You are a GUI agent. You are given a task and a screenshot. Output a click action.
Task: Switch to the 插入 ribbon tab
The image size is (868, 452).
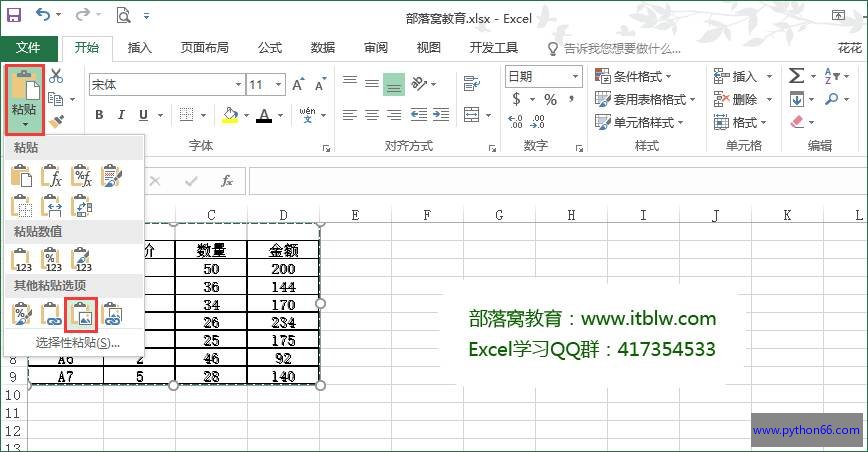(140, 47)
